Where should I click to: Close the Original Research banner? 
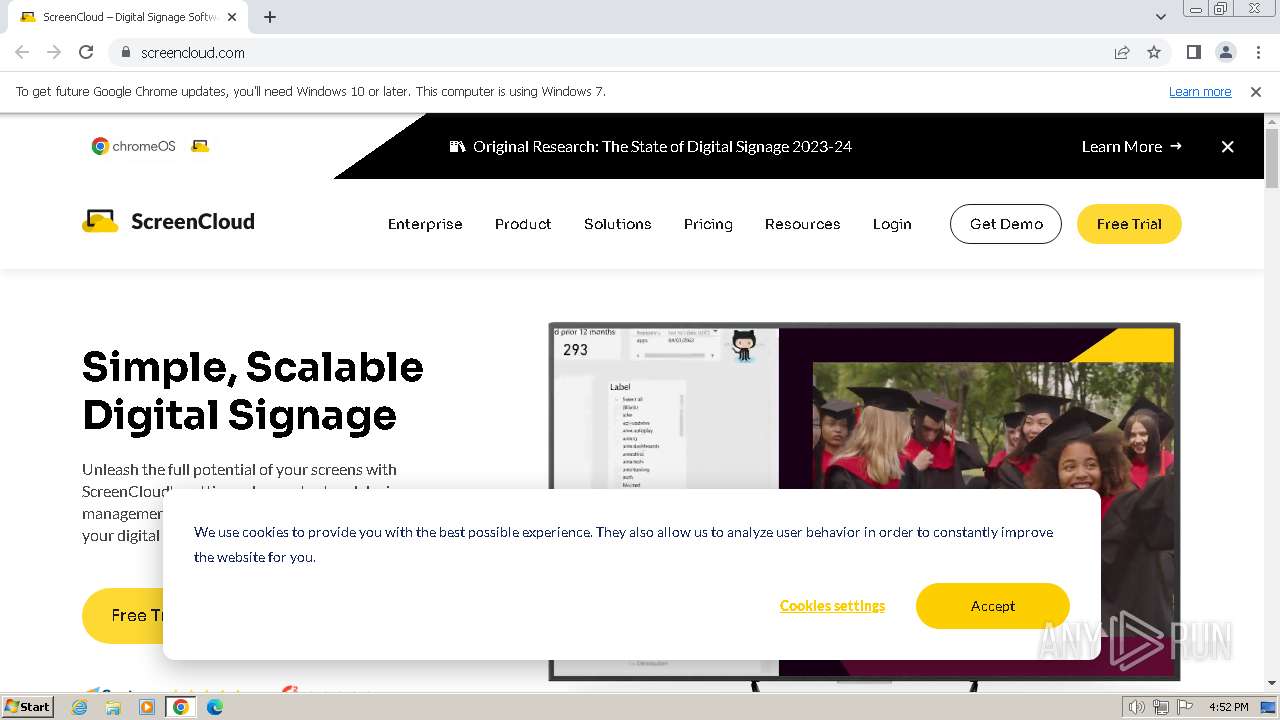(1227, 146)
